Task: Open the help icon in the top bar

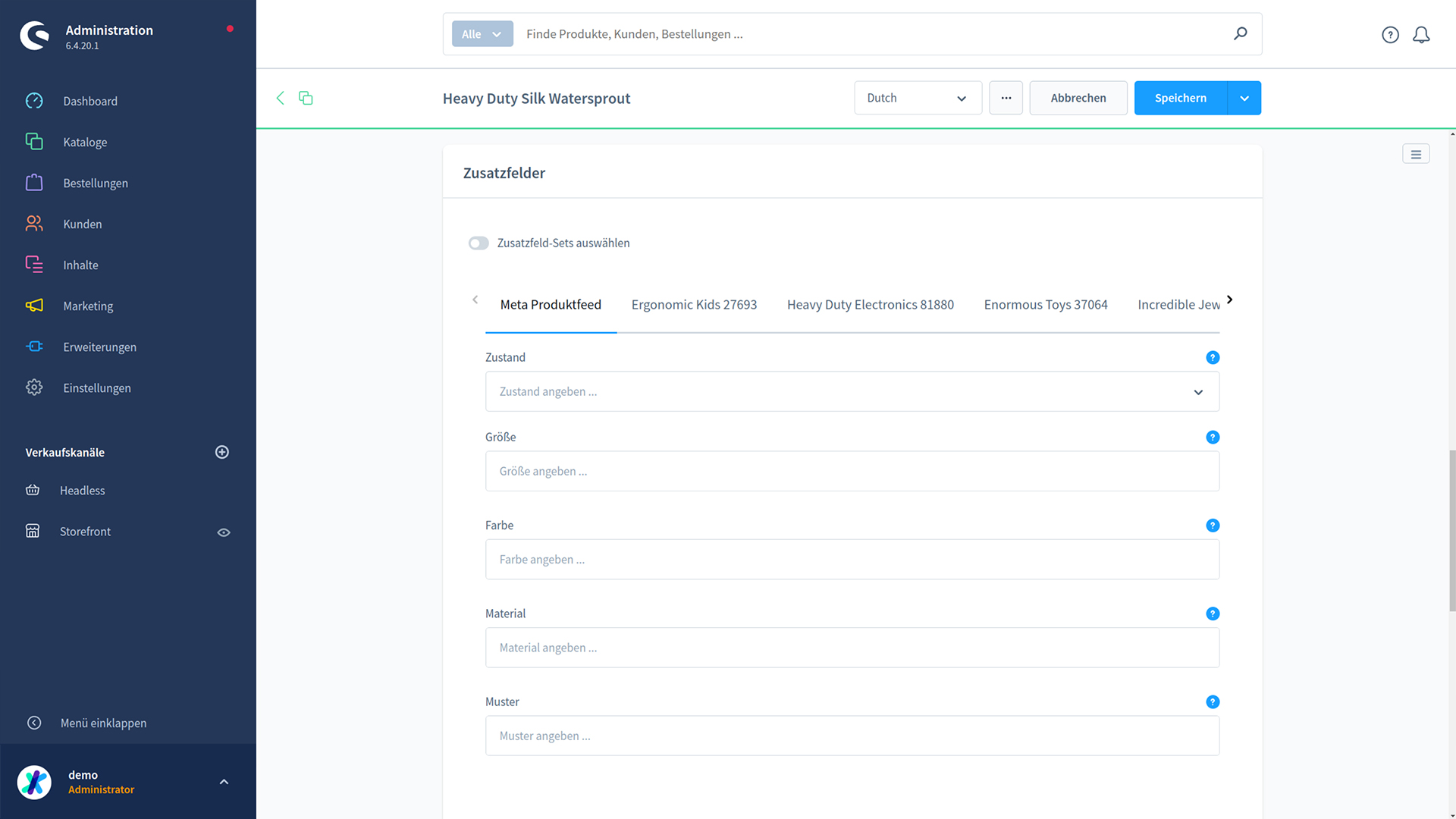Action: 1390,35
